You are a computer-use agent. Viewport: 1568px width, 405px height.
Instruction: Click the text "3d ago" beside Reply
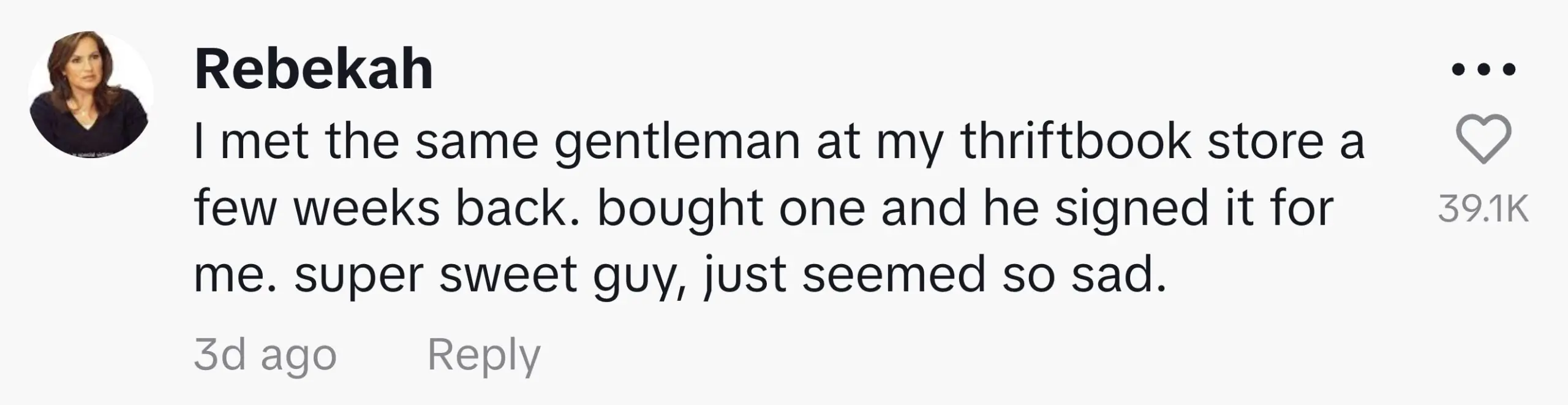(265, 355)
